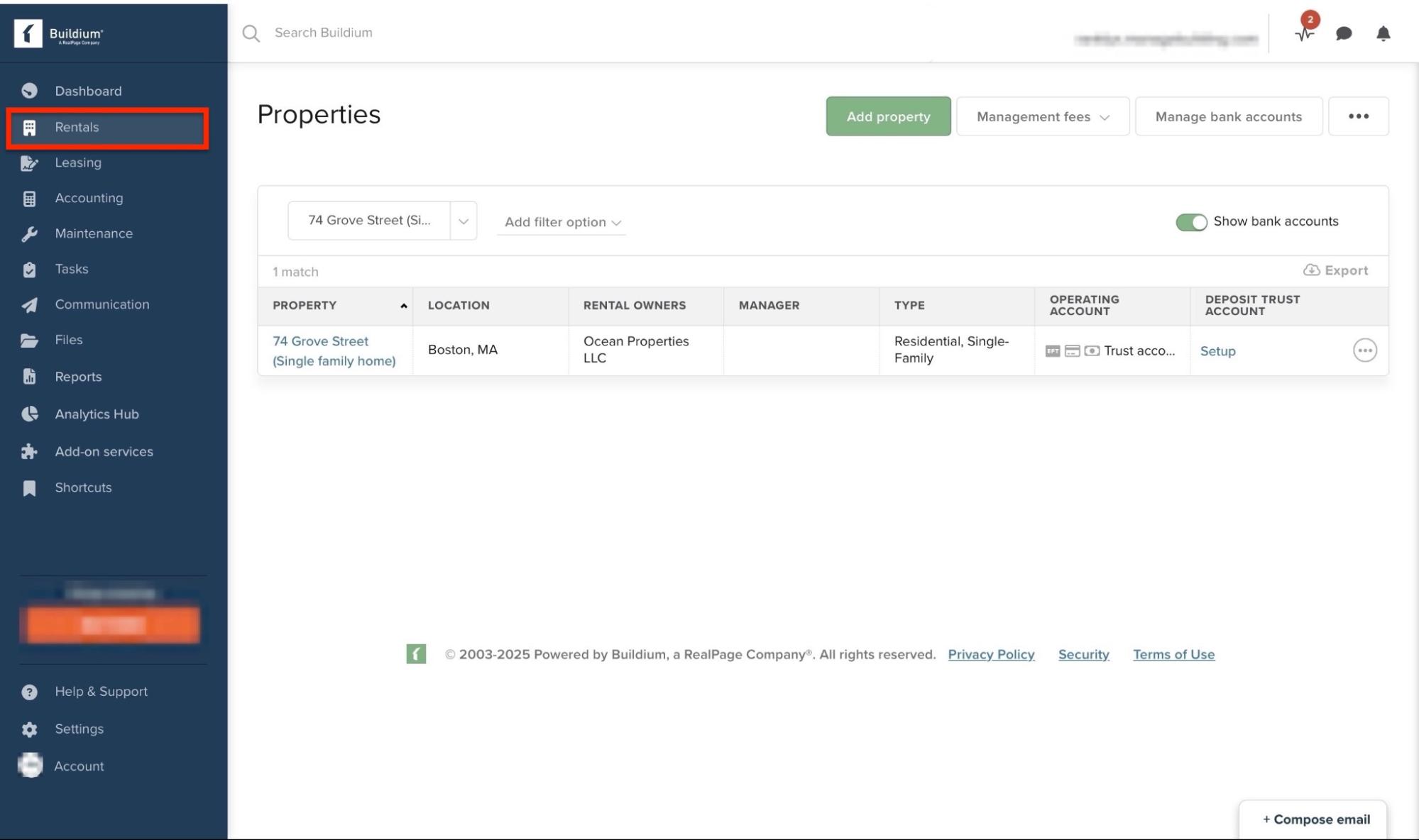The height and width of the screenshot is (840, 1419).
Task: Open the chat bubble messages icon
Action: (x=1343, y=33)
